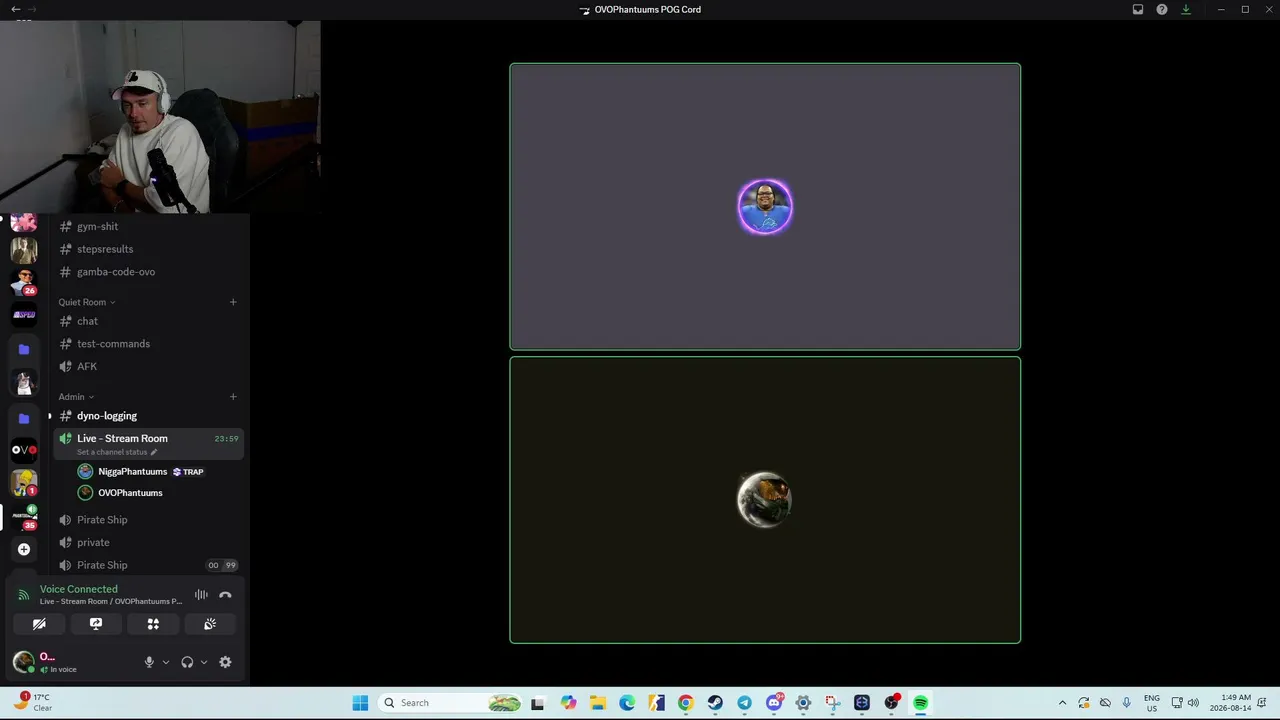Open your user avatar in voice panel

point(23,661)
